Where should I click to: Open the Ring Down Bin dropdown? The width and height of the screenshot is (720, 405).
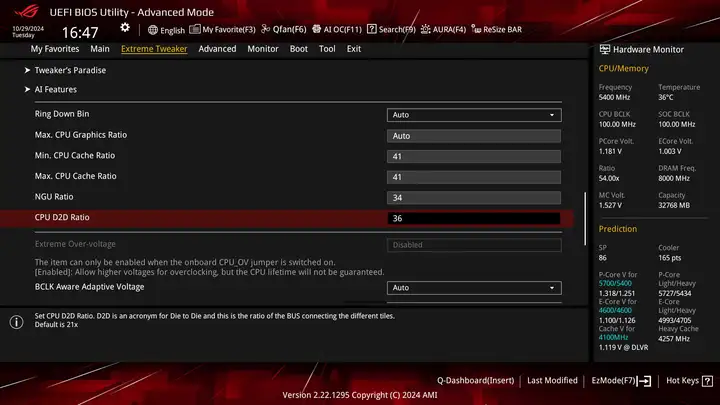tap(474, 115)
